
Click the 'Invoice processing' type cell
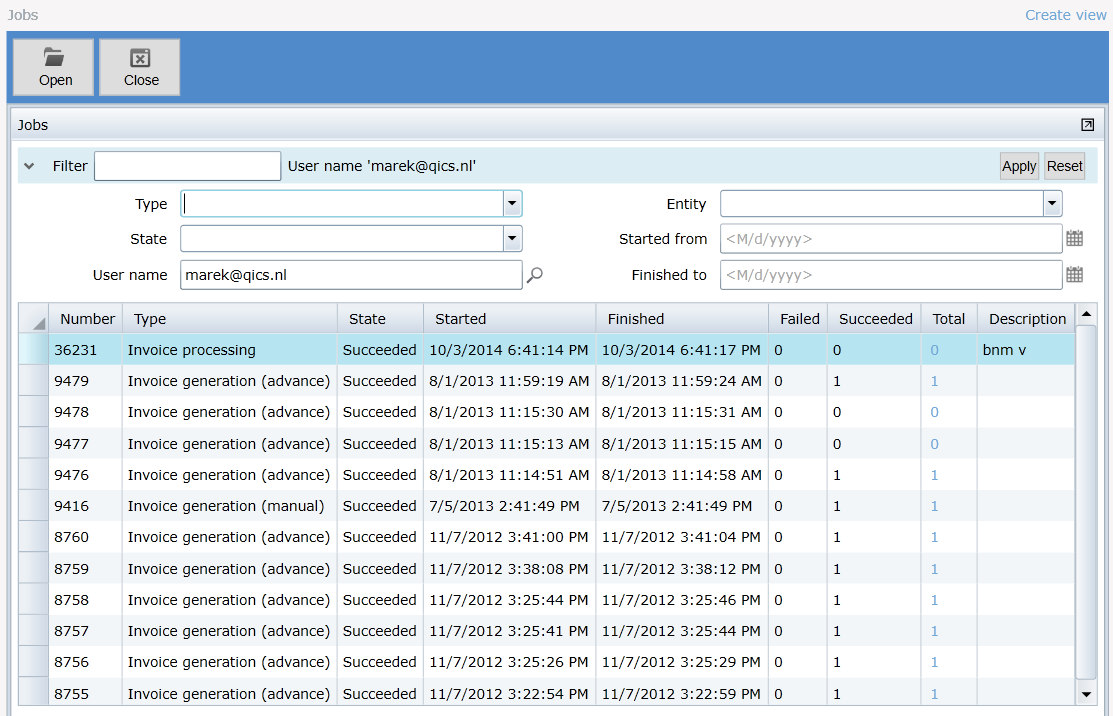point(230,350)
